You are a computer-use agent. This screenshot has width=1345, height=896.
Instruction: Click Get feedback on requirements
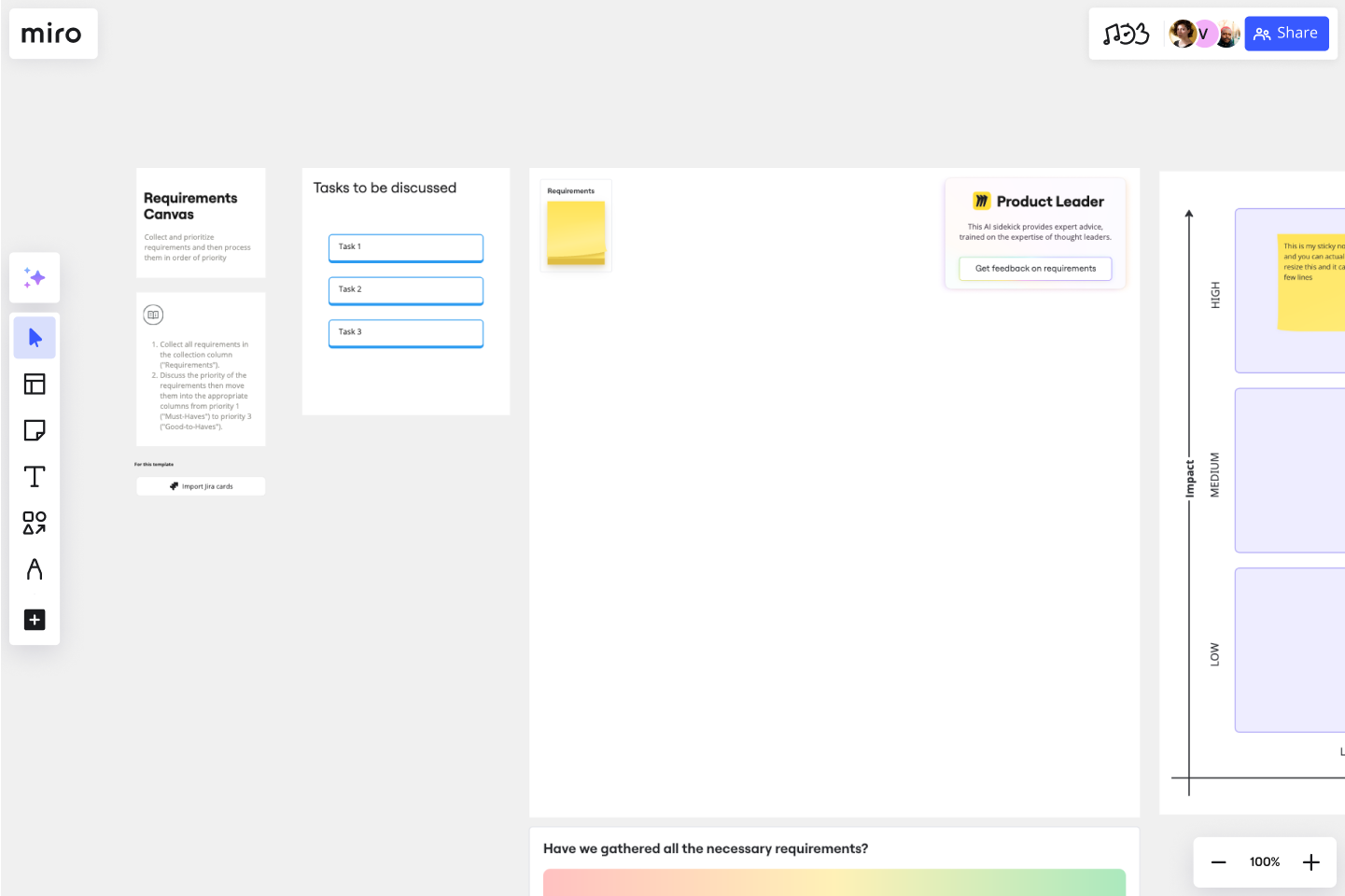(1035, 268)
